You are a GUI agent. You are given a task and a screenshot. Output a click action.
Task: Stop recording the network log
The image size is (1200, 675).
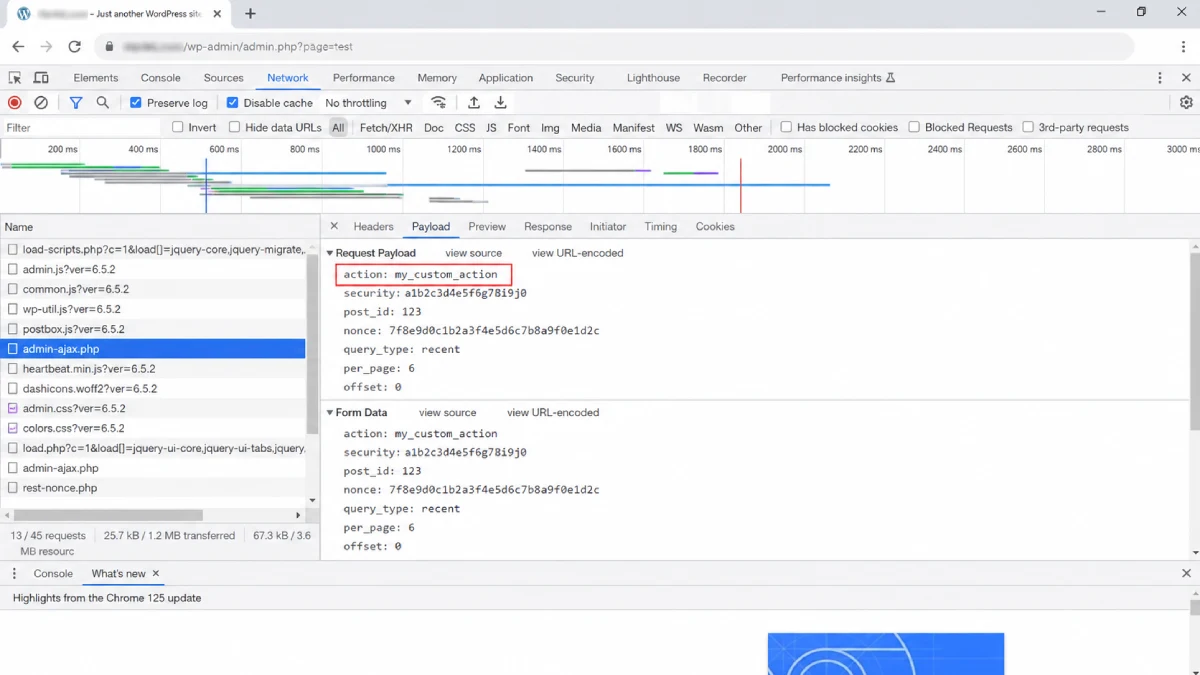point(15,102)
